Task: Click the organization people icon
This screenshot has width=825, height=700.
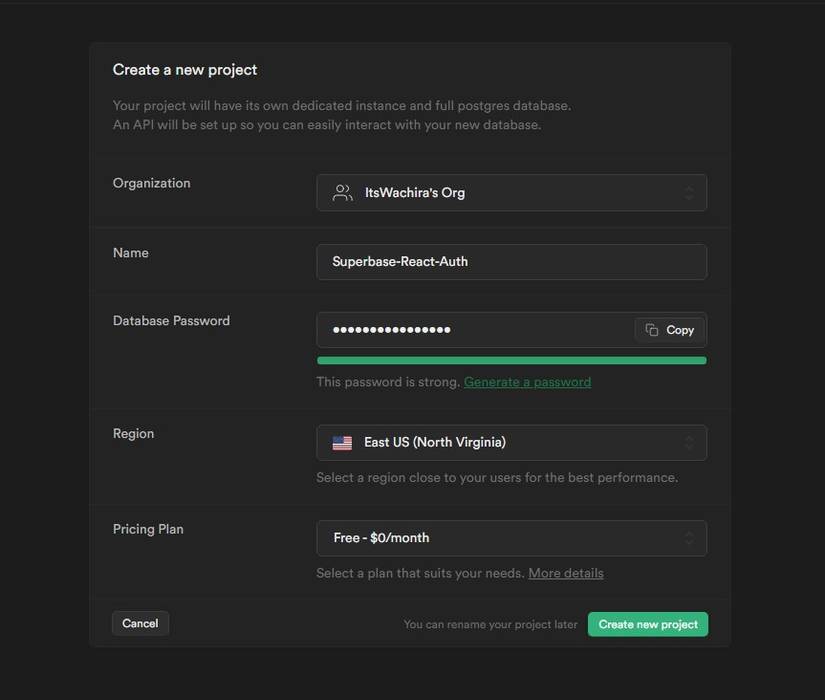Action: [342, 193]
